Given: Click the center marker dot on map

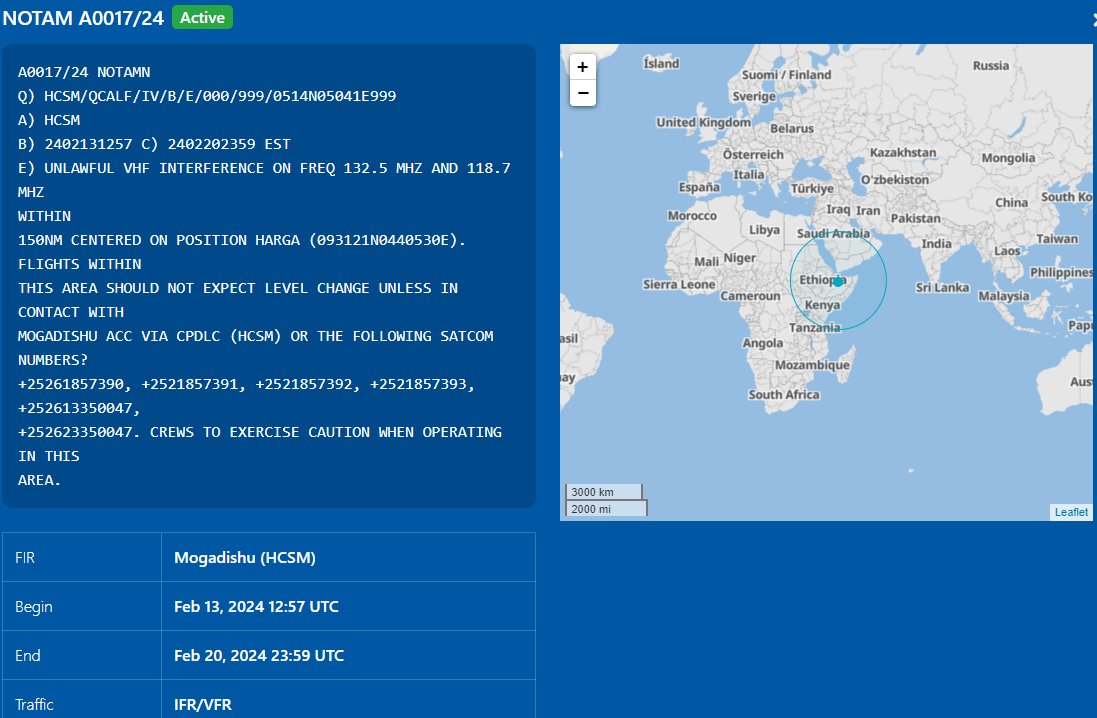Looking at the screenshot, I should [x=838, y=281].
